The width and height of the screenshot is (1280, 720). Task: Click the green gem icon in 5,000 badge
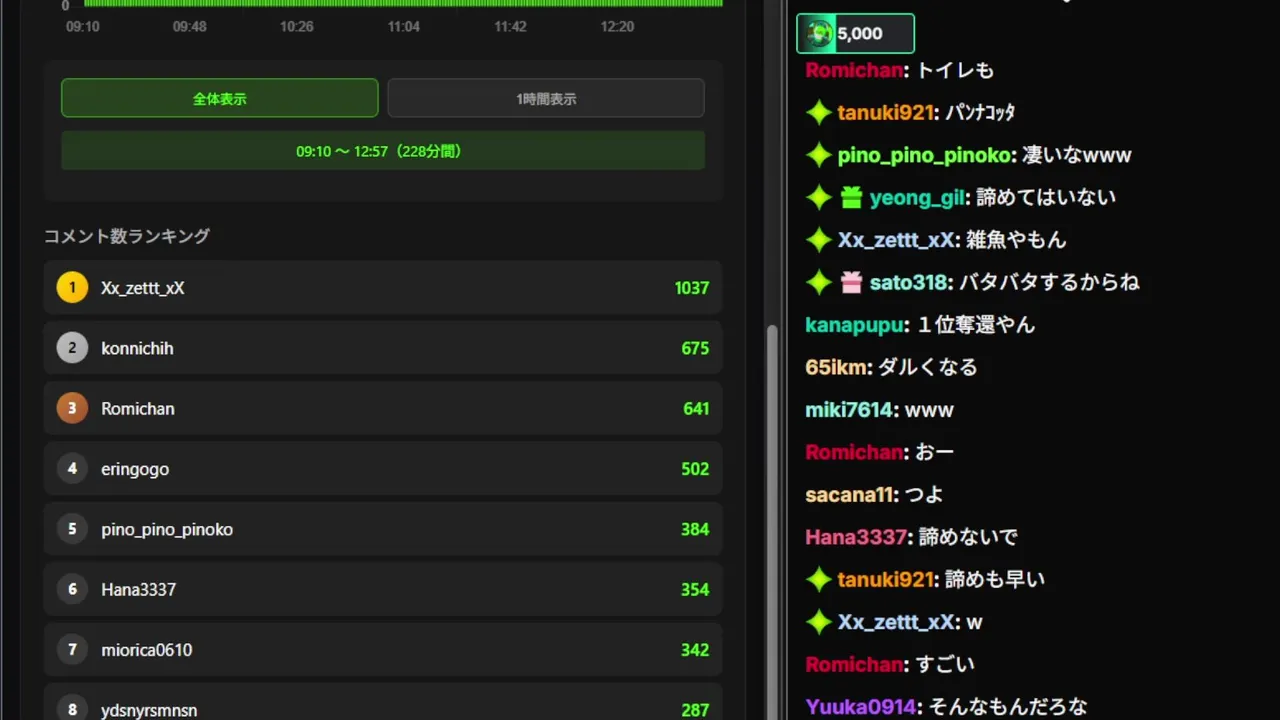click(x=820, y=34)
